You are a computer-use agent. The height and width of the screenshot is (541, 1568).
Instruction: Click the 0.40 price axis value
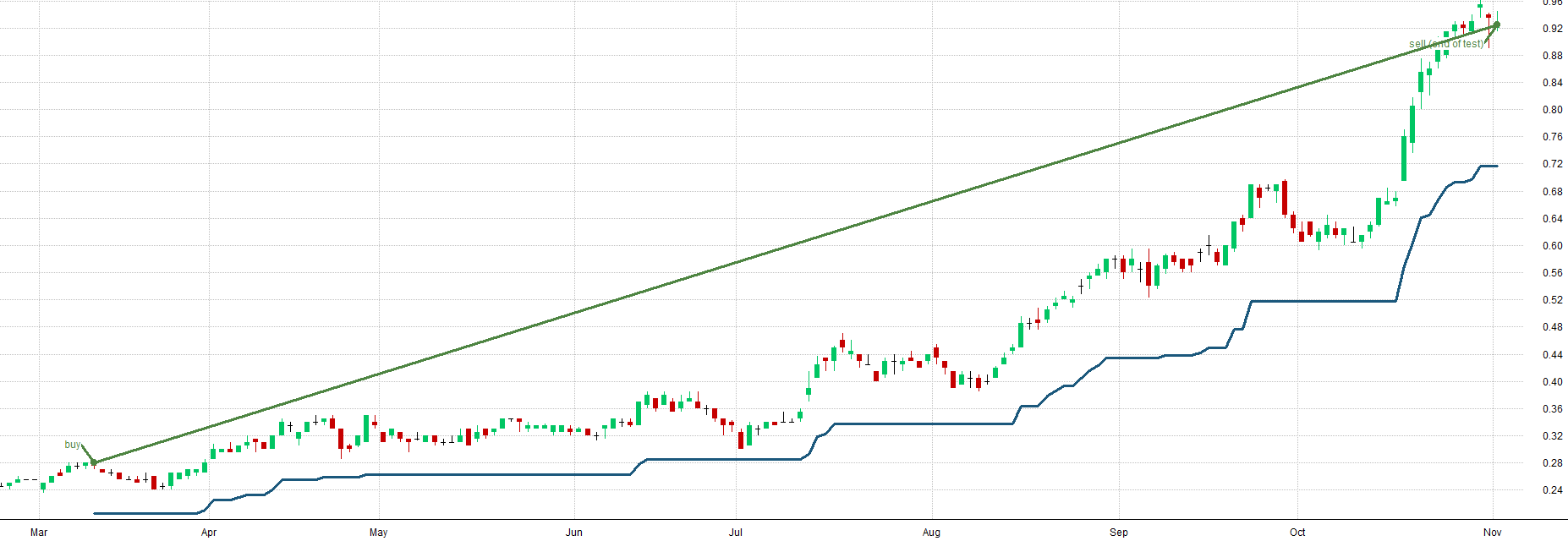tap(1553, 382)
